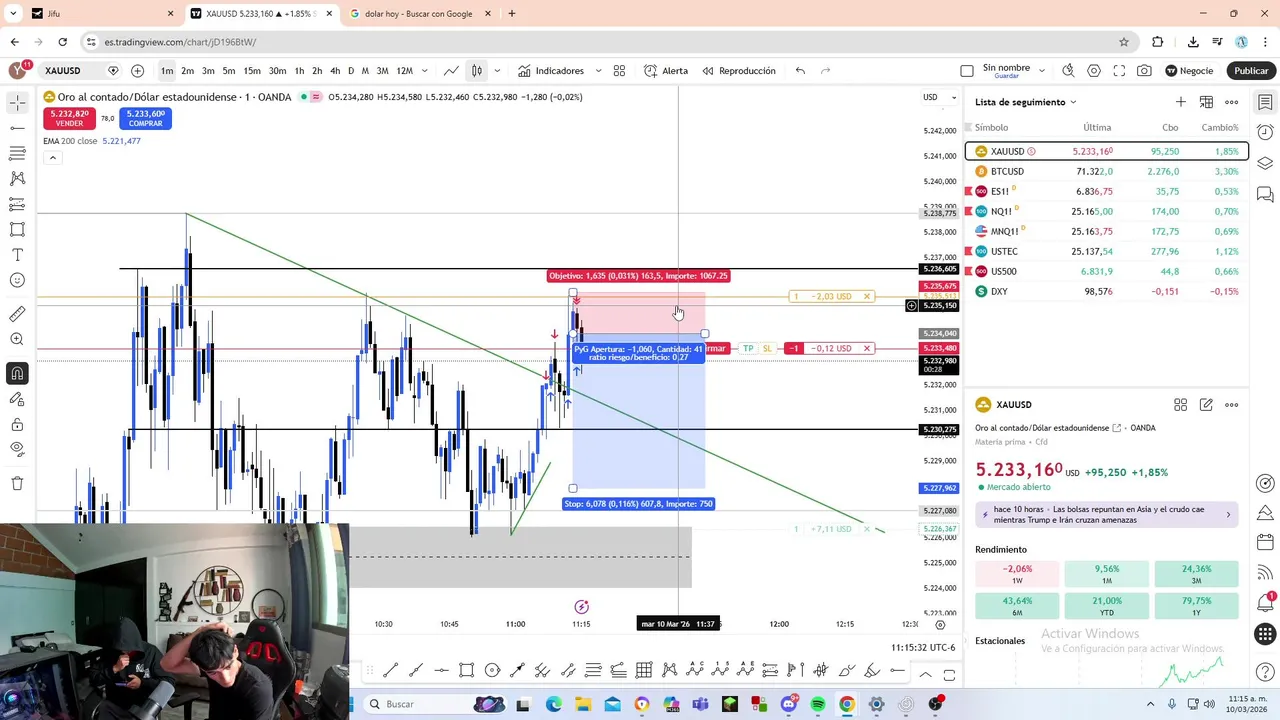This screenshot has height=720, width=1280.
Task: Collapse the bottom panel up chevron
Action: (x=925, y=675)
